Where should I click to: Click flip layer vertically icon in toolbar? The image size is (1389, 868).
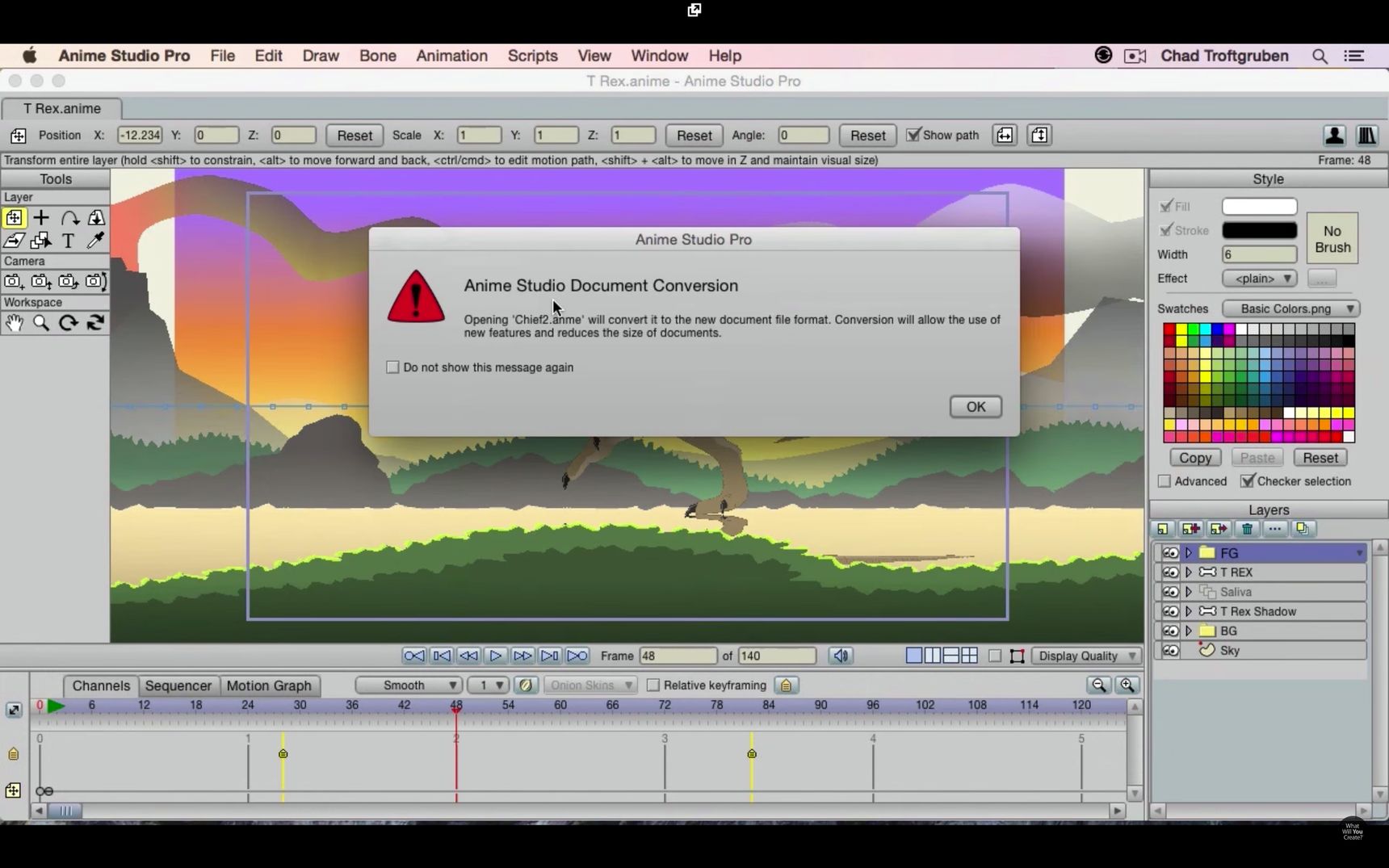tap(1039, 136)
